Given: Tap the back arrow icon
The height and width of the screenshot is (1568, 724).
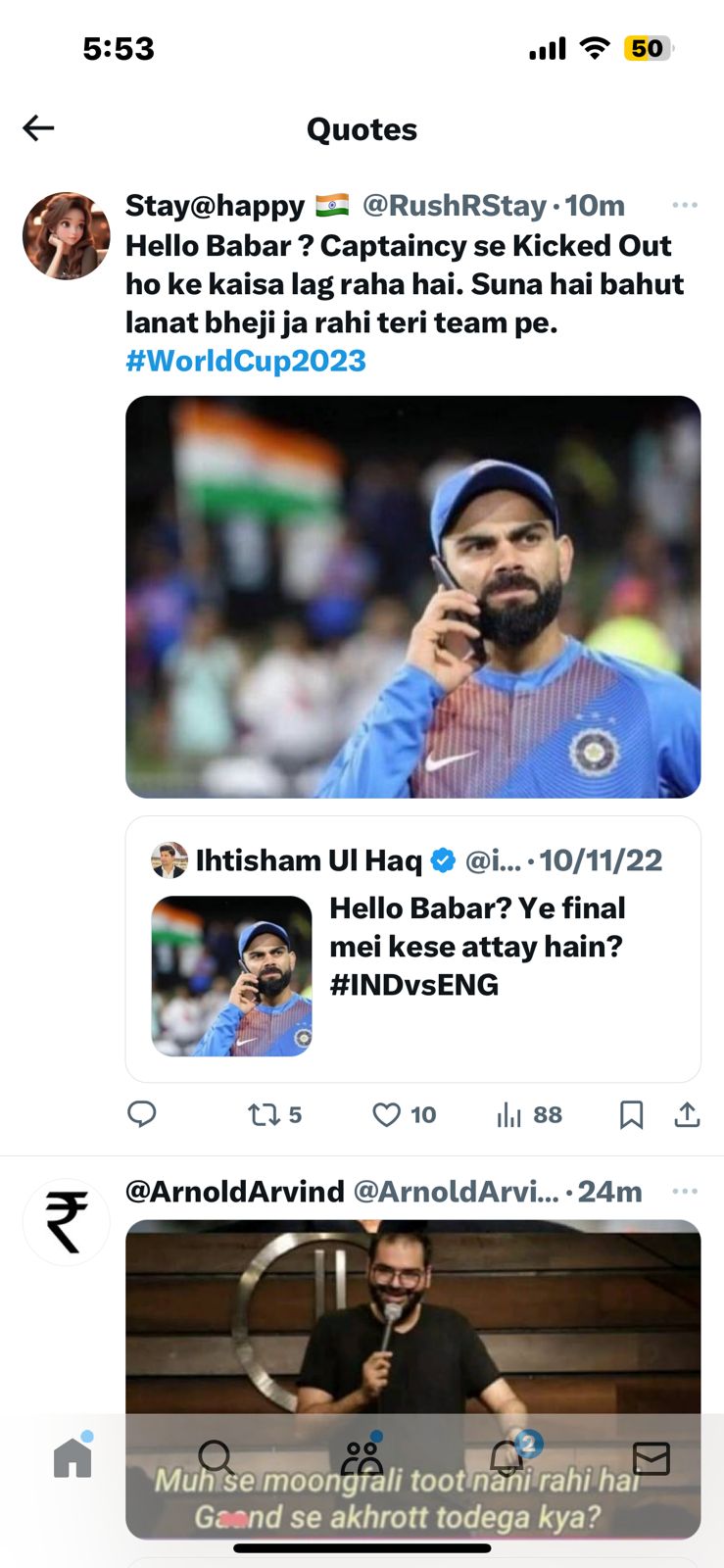Looking at the screenshot, I should [38, 128].
